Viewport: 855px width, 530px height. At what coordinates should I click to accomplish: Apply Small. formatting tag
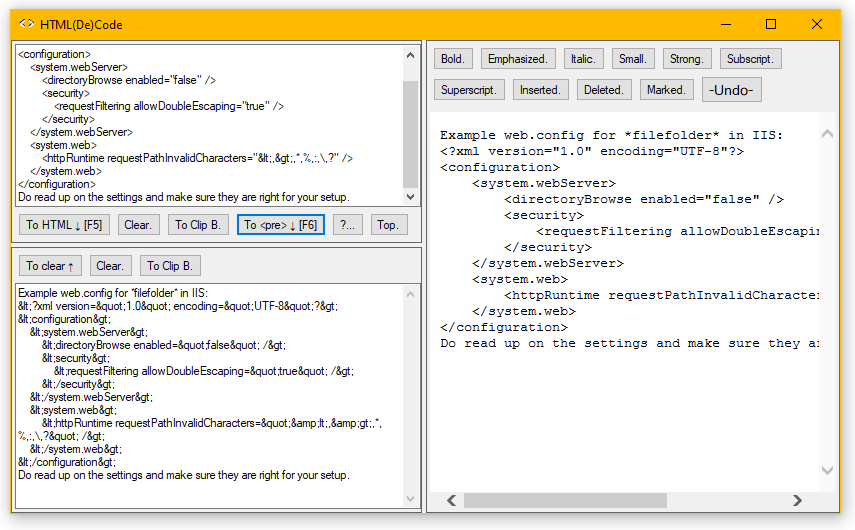pyautogui.click(x=633, y=59)
